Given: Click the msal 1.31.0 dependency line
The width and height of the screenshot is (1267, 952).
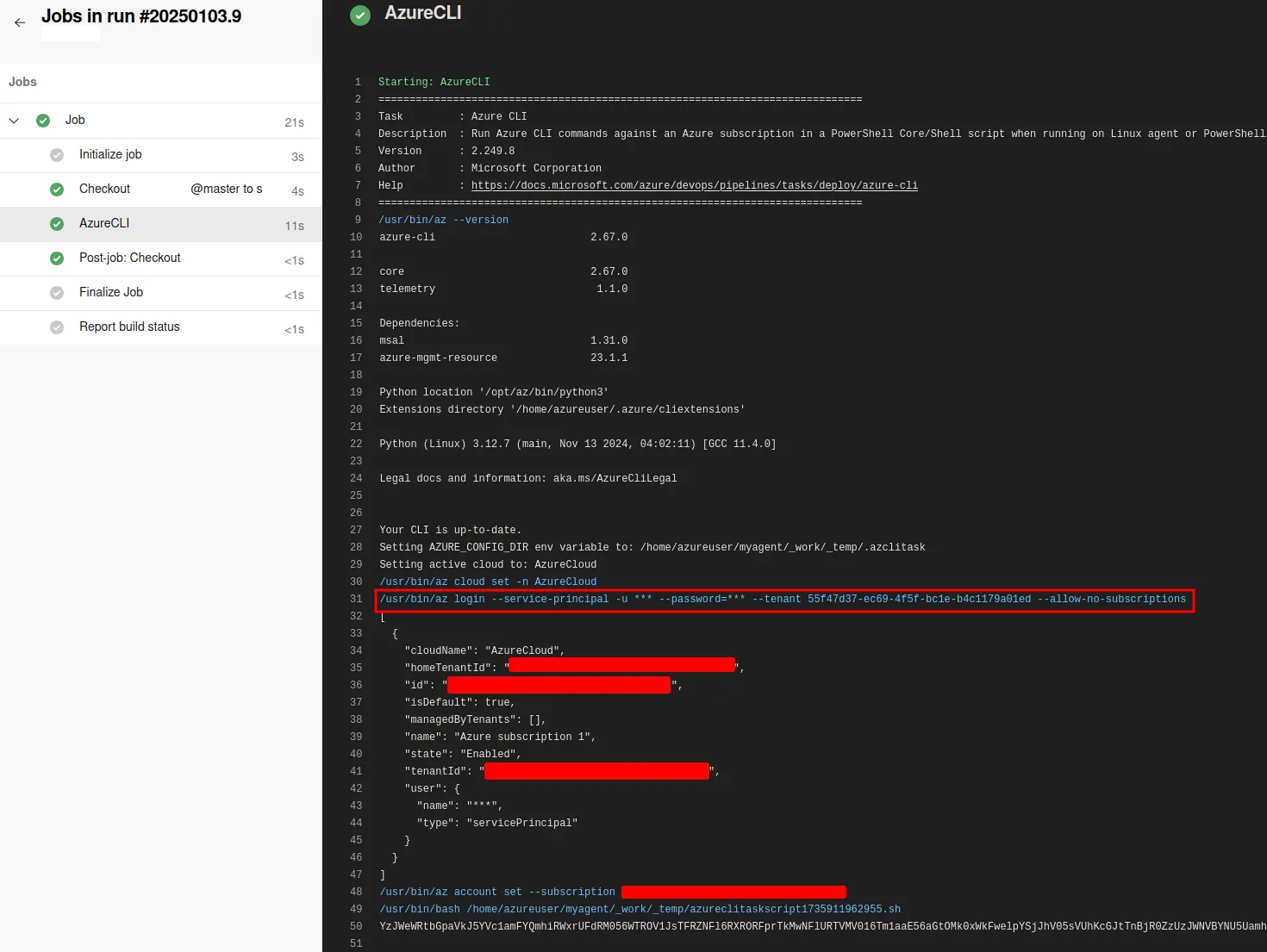Looking at the screenshot, I should [x=503, y=340].
